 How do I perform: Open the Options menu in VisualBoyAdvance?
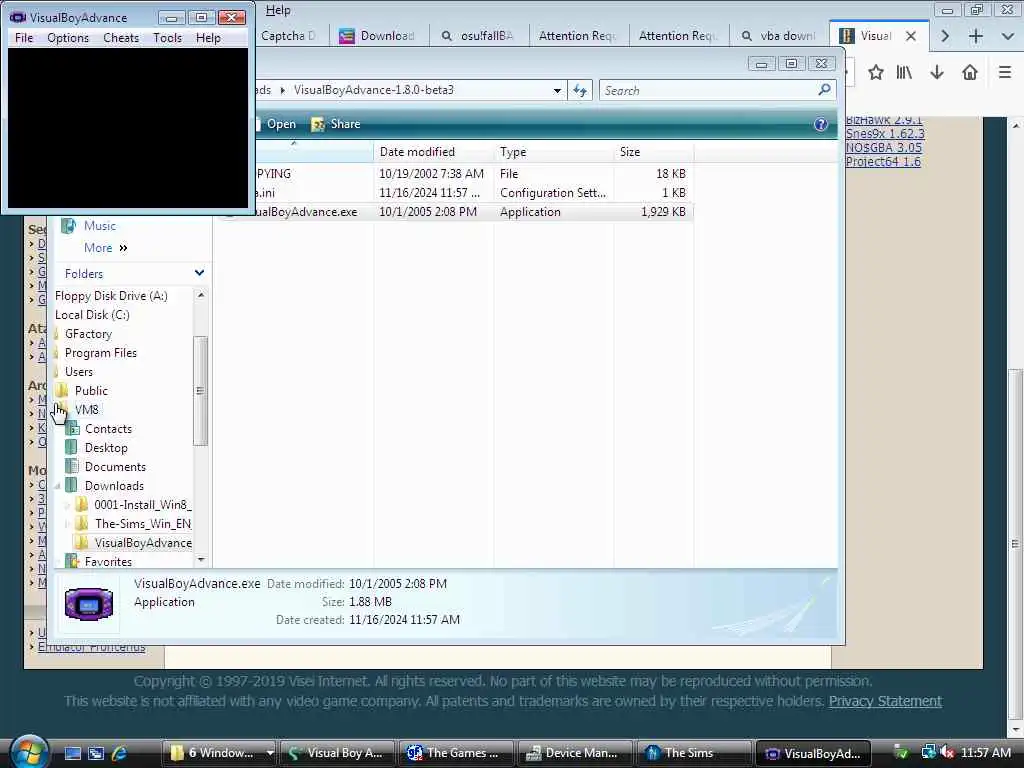click(x=68, y=38)
